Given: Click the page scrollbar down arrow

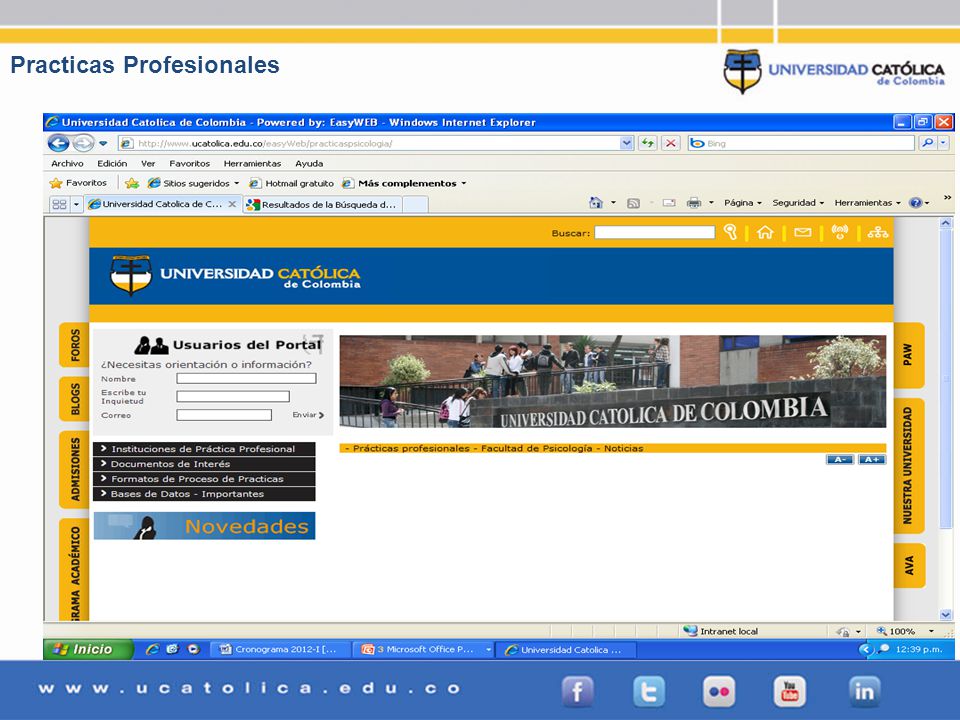Looking at the screenshot, I should pyautogui.click(x=946, y=615).
